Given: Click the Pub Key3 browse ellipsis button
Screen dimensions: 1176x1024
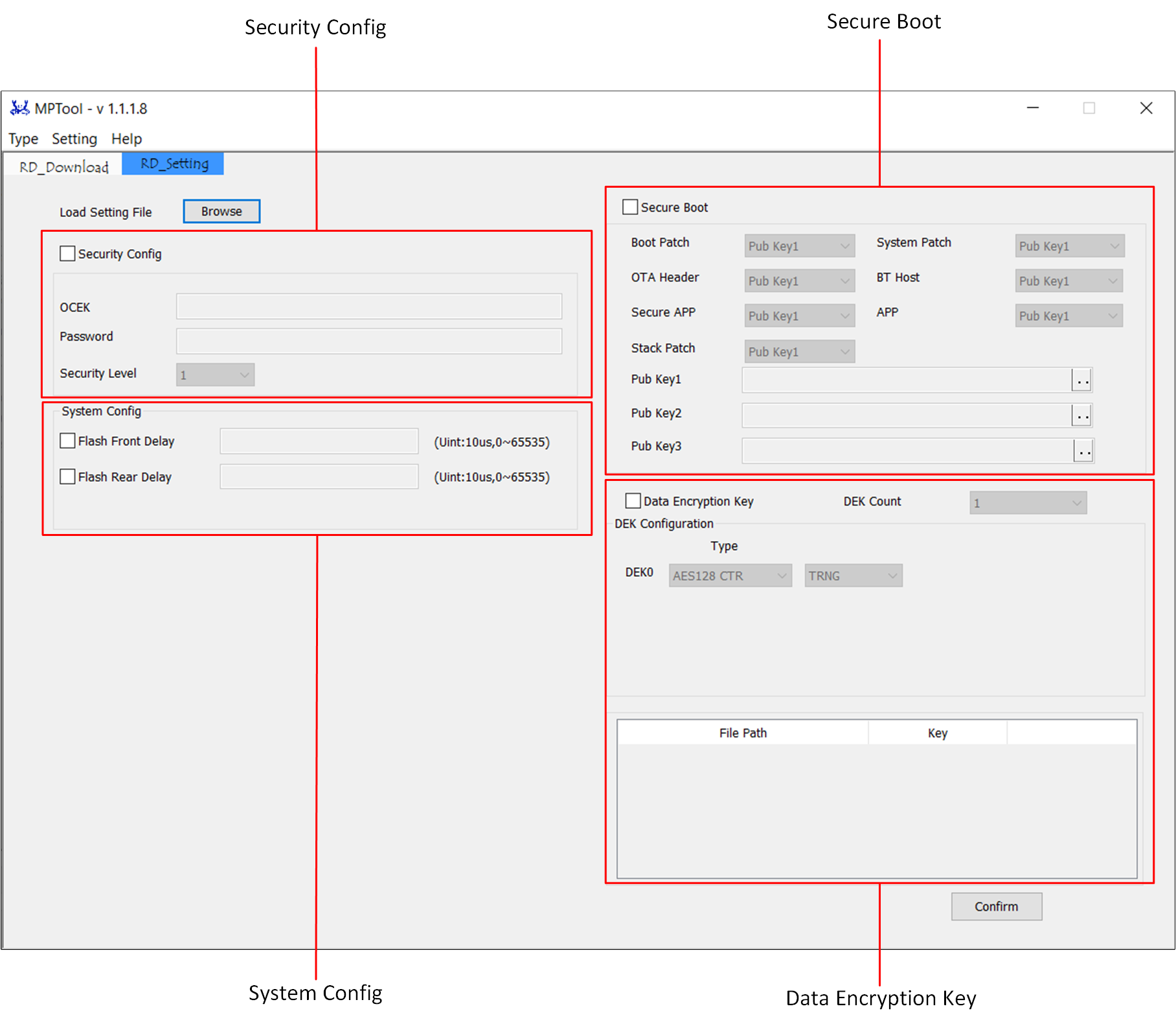Looking at the screenshot, I should pyautogui.click(x=1083, y=451).
